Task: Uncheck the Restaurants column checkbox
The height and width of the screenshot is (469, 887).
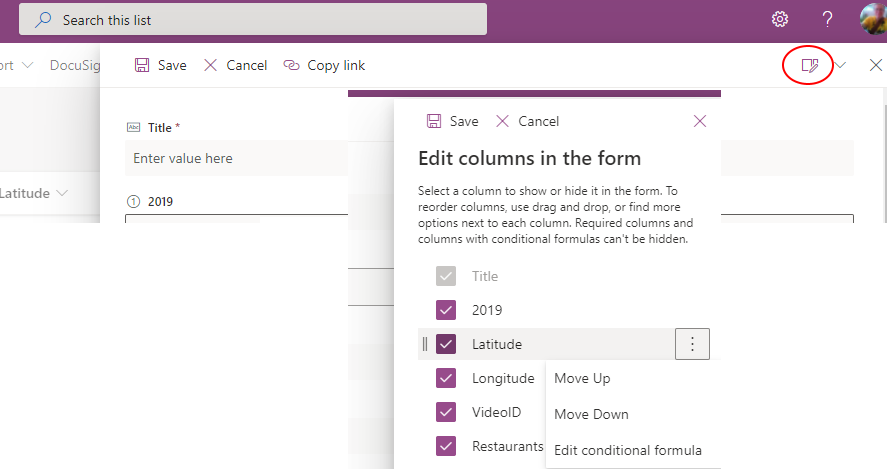Action: pos(446,446)
